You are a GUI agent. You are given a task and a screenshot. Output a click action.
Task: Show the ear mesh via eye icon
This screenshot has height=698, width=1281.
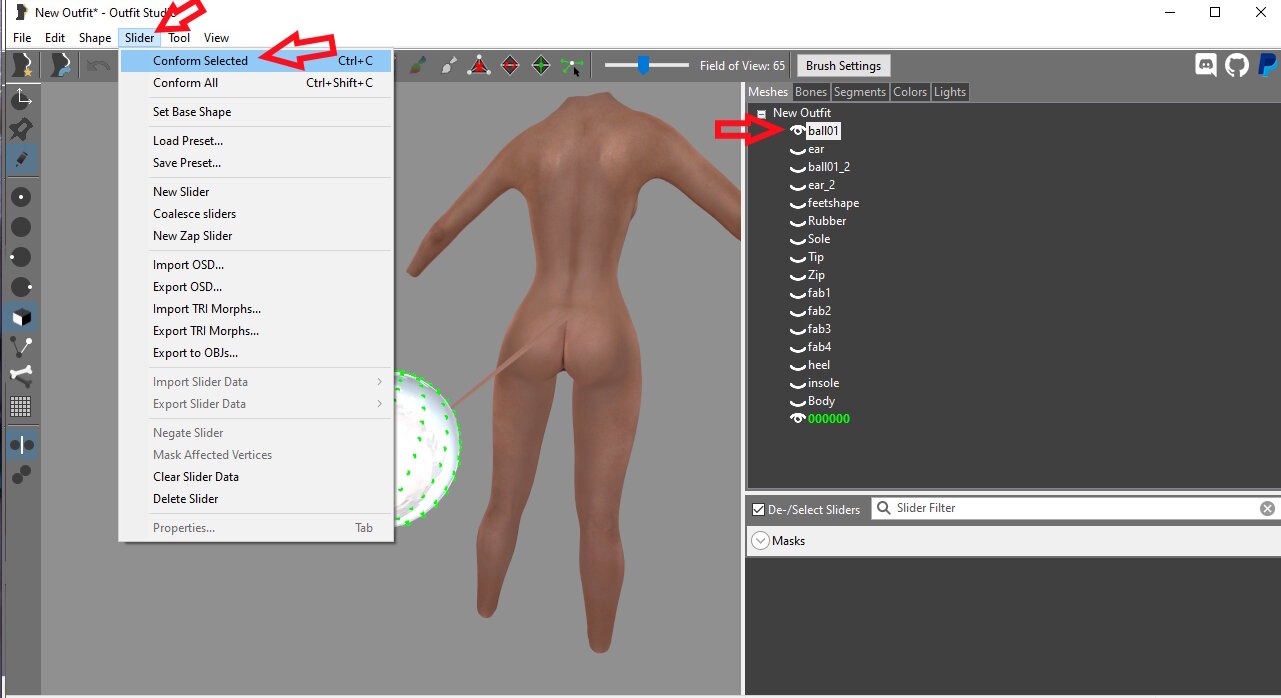coord(798,149)
